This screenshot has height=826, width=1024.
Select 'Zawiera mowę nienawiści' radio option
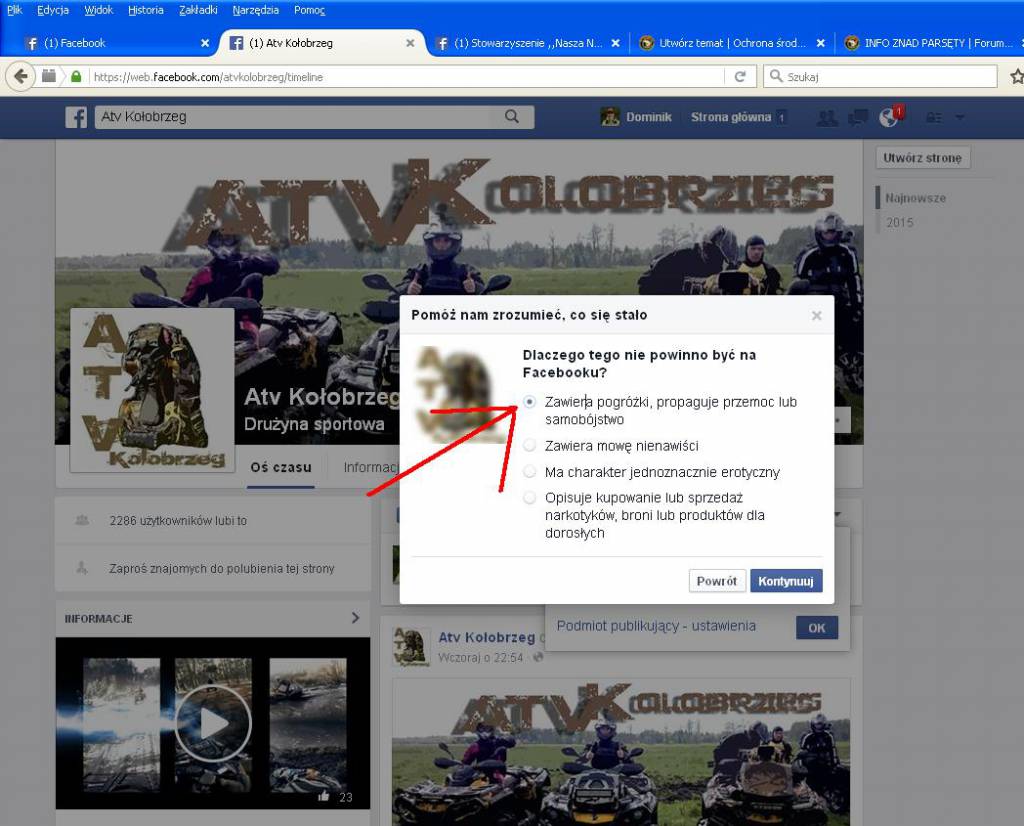click(x=530, y=445)
